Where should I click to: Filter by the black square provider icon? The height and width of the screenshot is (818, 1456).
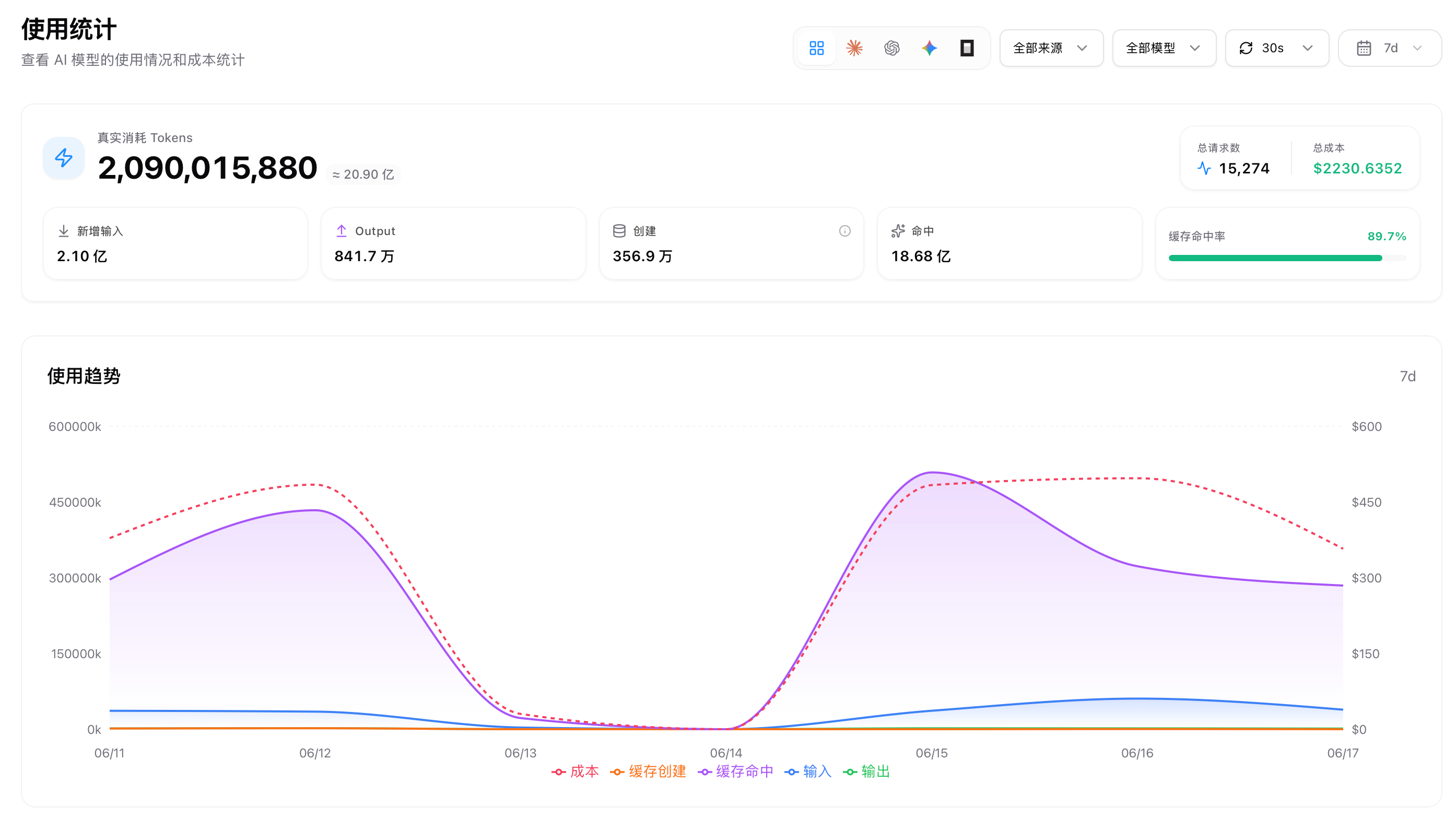[x=967, y=48]
